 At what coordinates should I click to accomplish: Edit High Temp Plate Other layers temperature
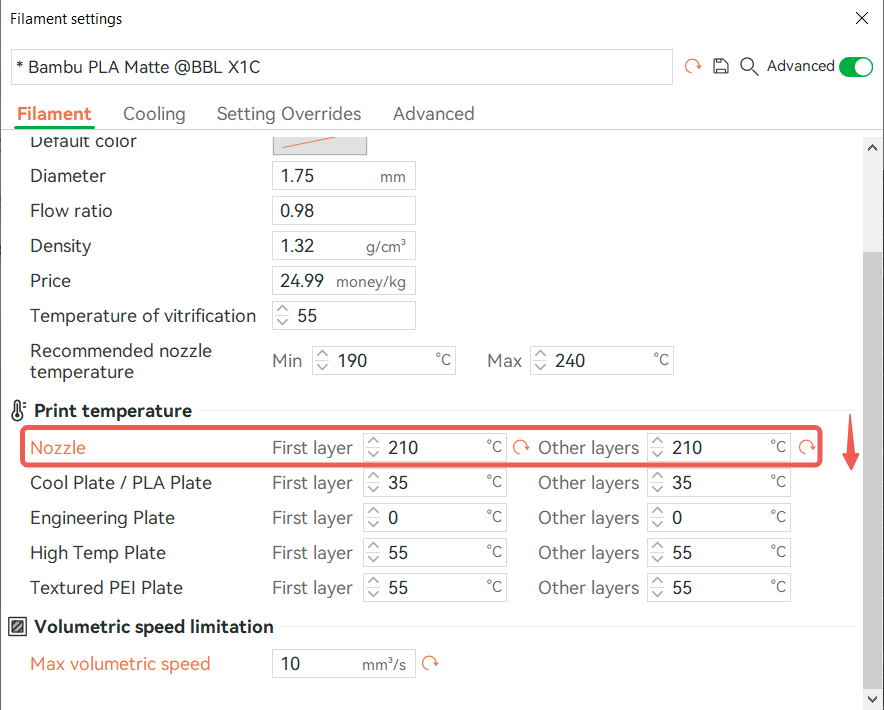pos(719,553)
